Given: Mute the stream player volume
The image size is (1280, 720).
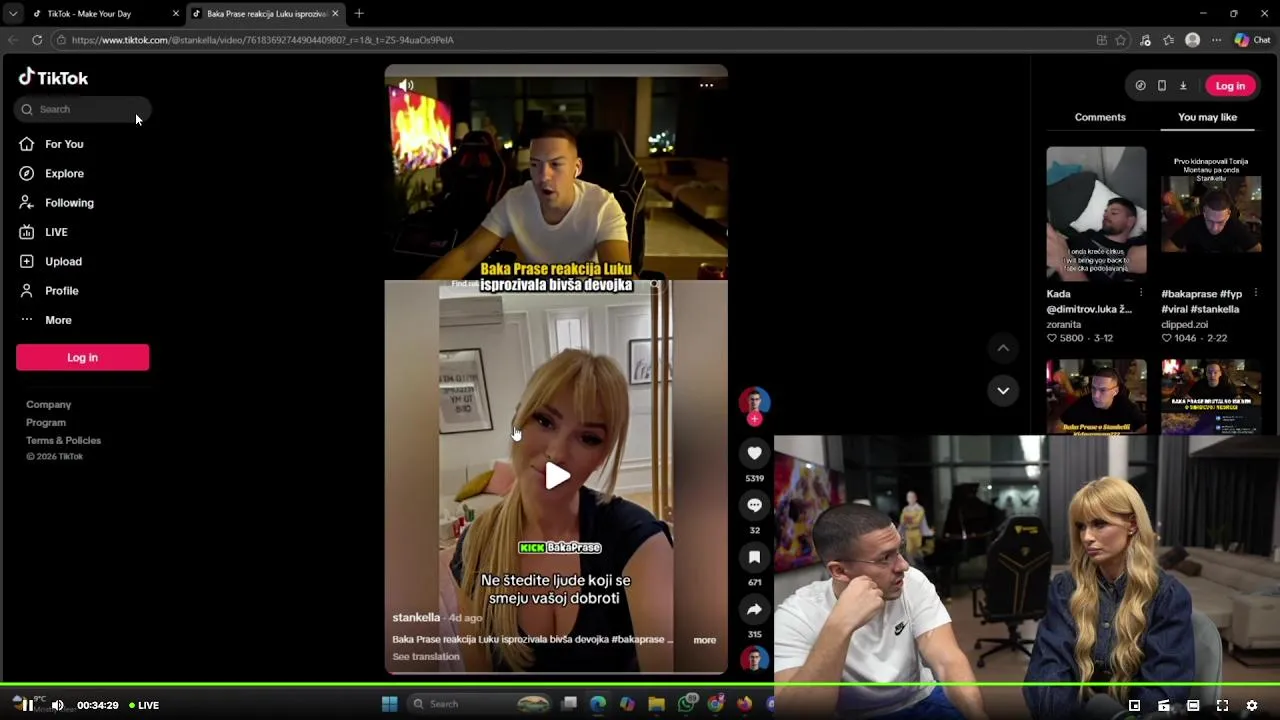Looking at the screenshot, I should pyautogui.click(x=58, y=705).
